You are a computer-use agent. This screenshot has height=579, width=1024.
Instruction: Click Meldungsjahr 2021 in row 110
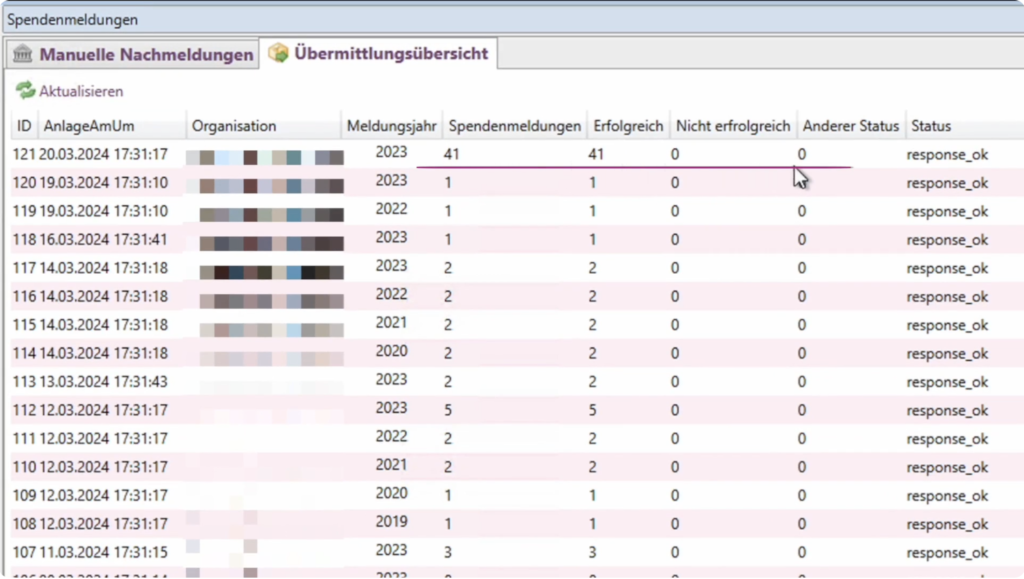391,465
